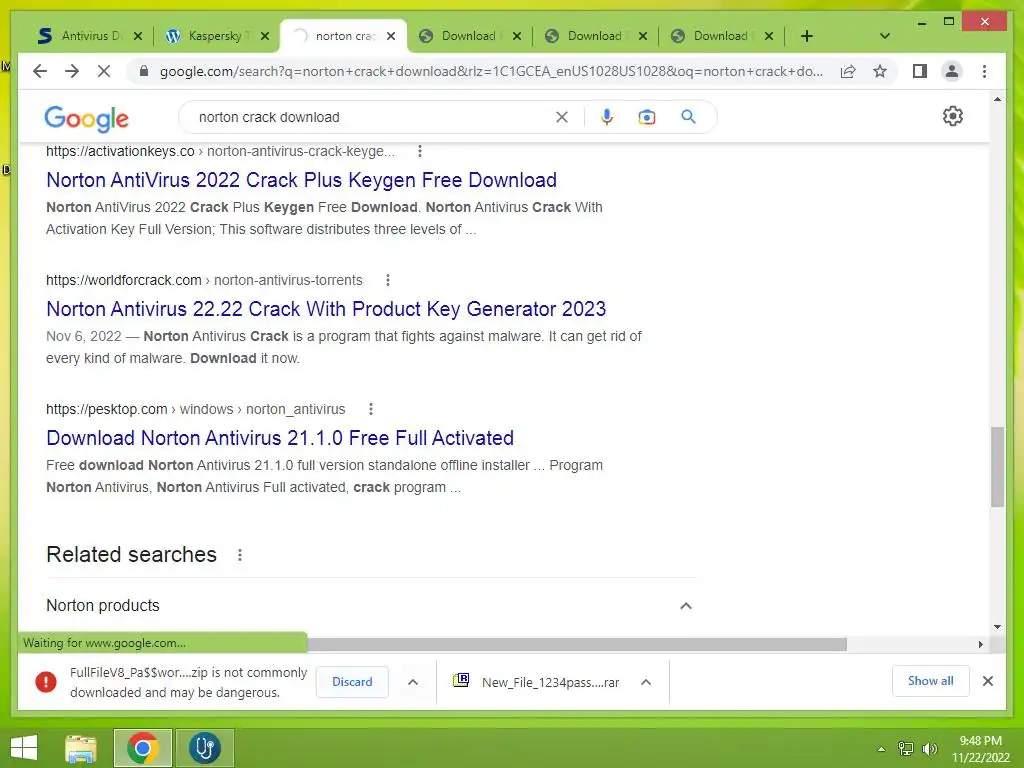Show hidden system tray icons
Viewport: 1024px width, 768px height.
[882, 749]
